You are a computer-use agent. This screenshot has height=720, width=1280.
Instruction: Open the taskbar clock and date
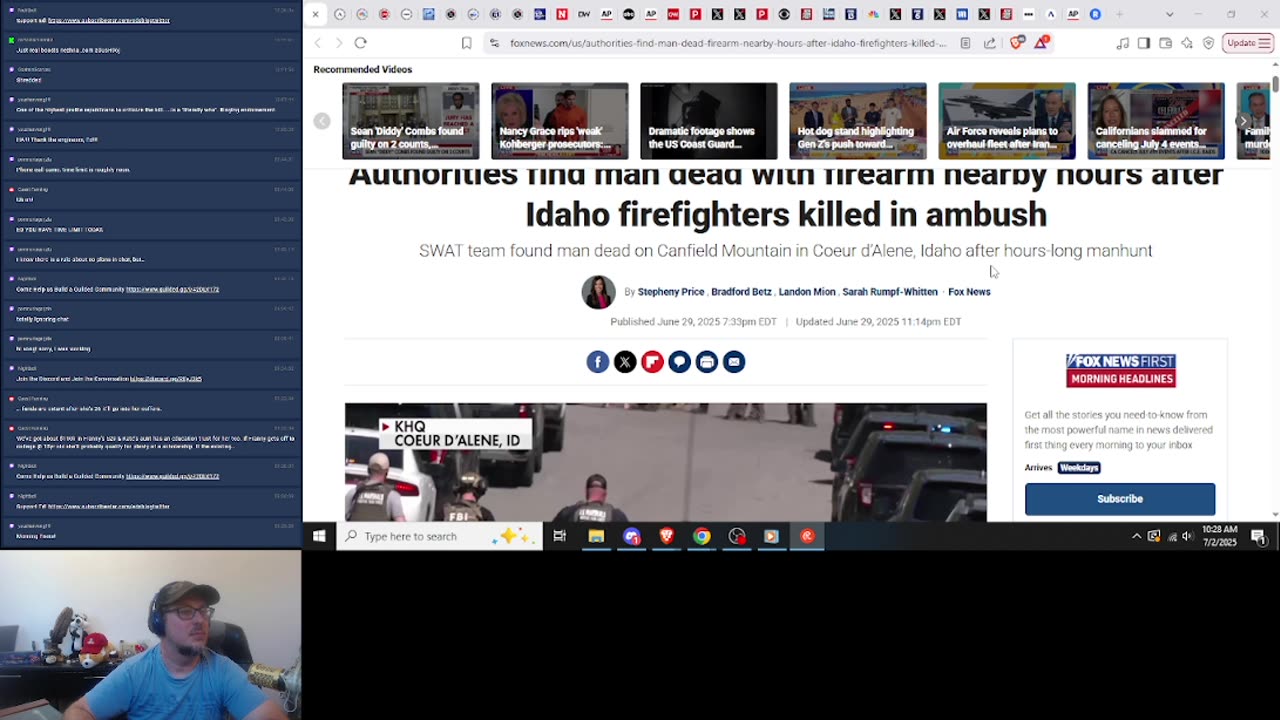coord(1219,535)
